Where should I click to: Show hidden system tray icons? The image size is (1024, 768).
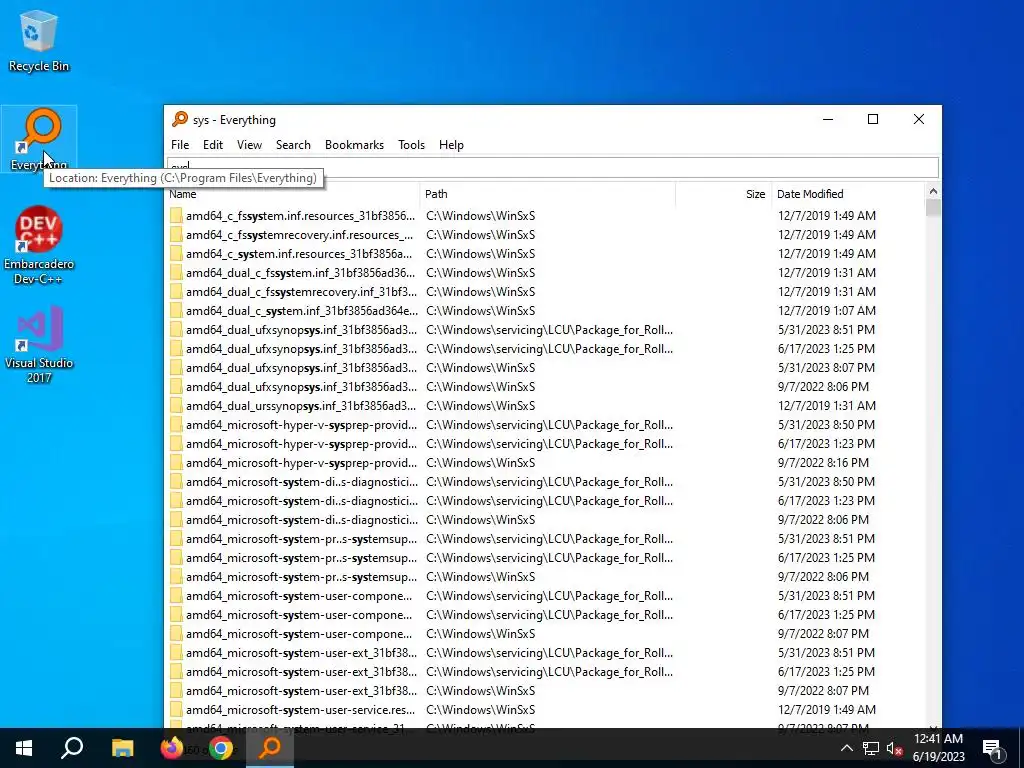point(846,748)
